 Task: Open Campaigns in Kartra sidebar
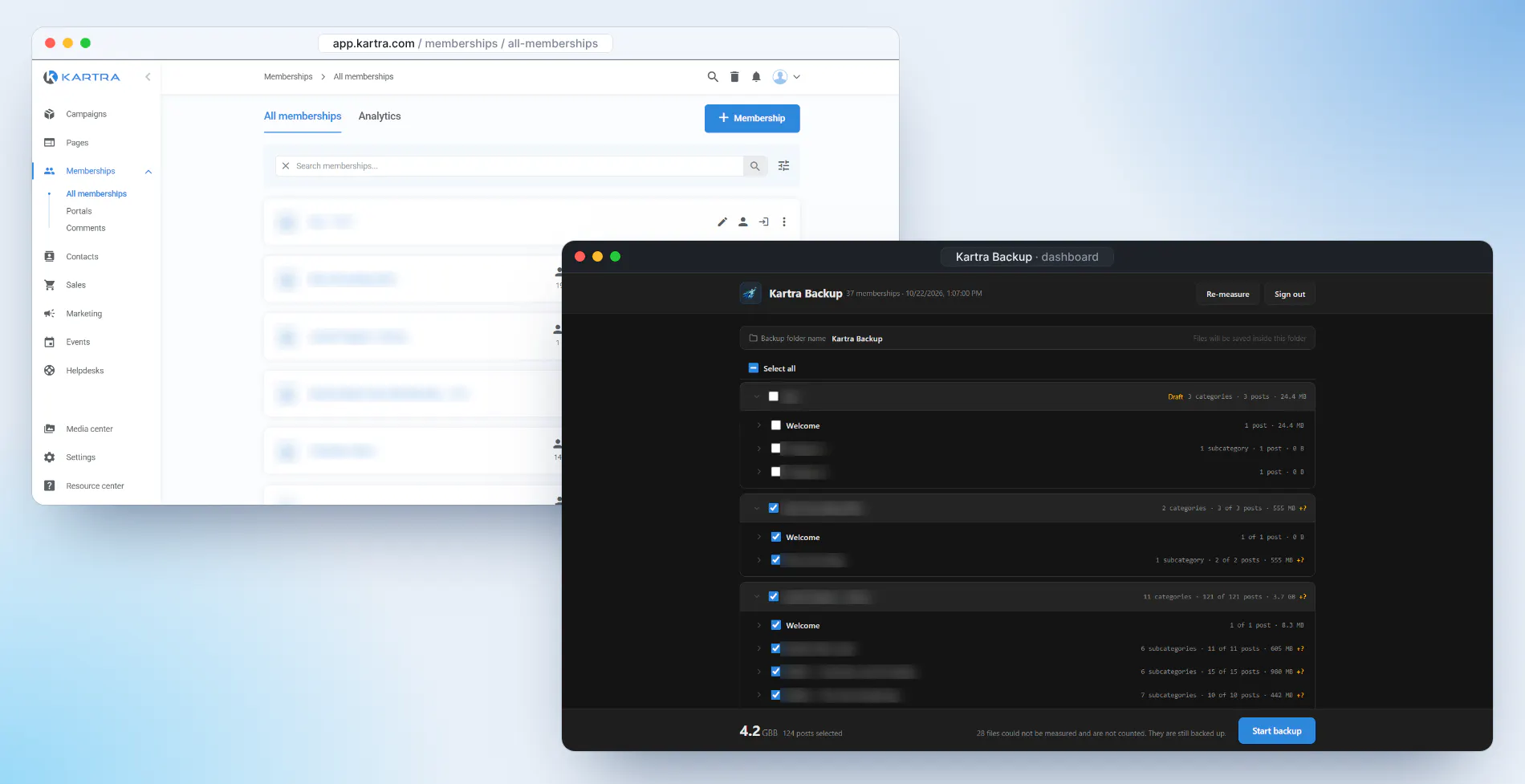[86, 114]
